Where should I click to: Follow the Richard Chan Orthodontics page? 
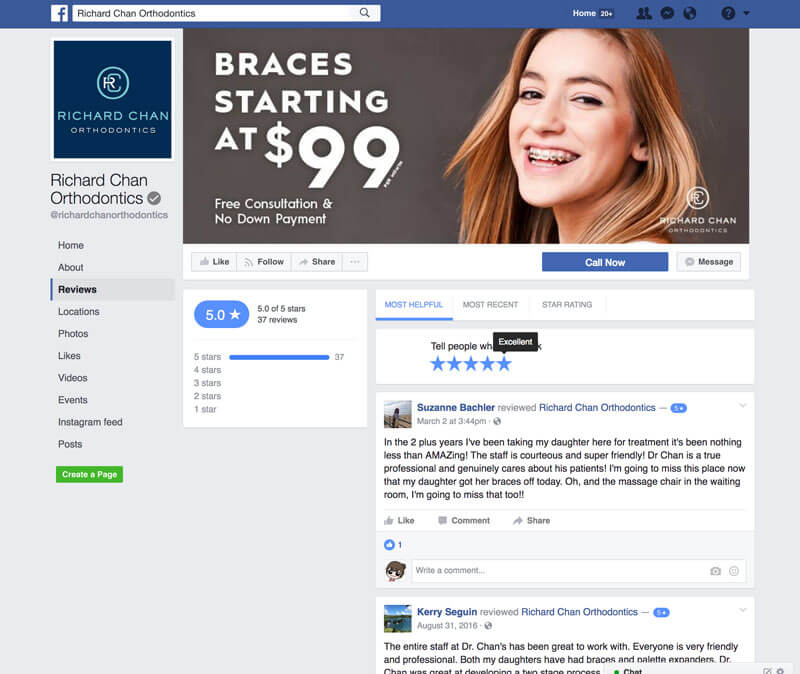264,262
